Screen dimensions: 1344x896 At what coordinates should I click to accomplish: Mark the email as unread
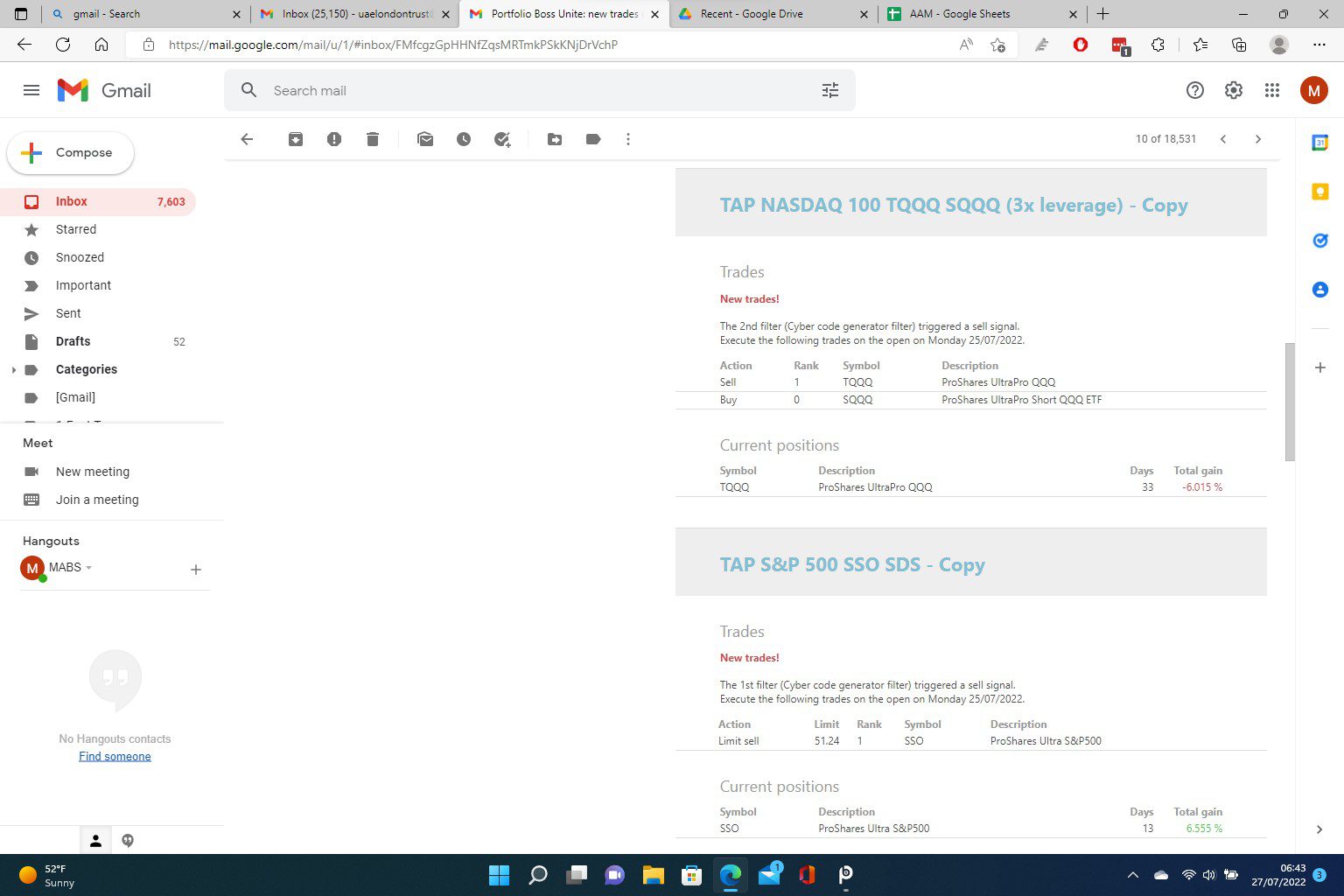(x=425, y=139)
